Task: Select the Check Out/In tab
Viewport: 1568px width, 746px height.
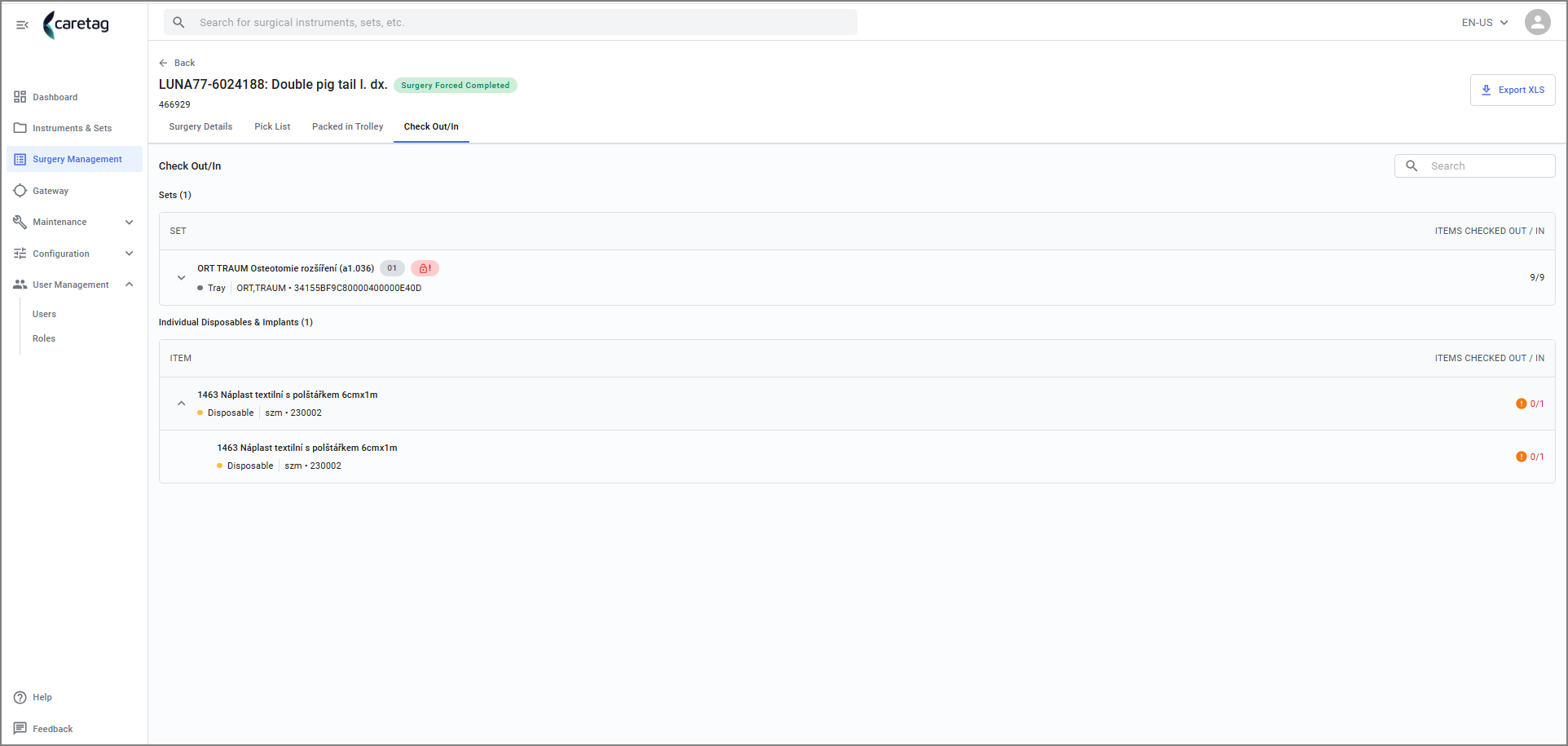Action: click(x=431, y=126)
